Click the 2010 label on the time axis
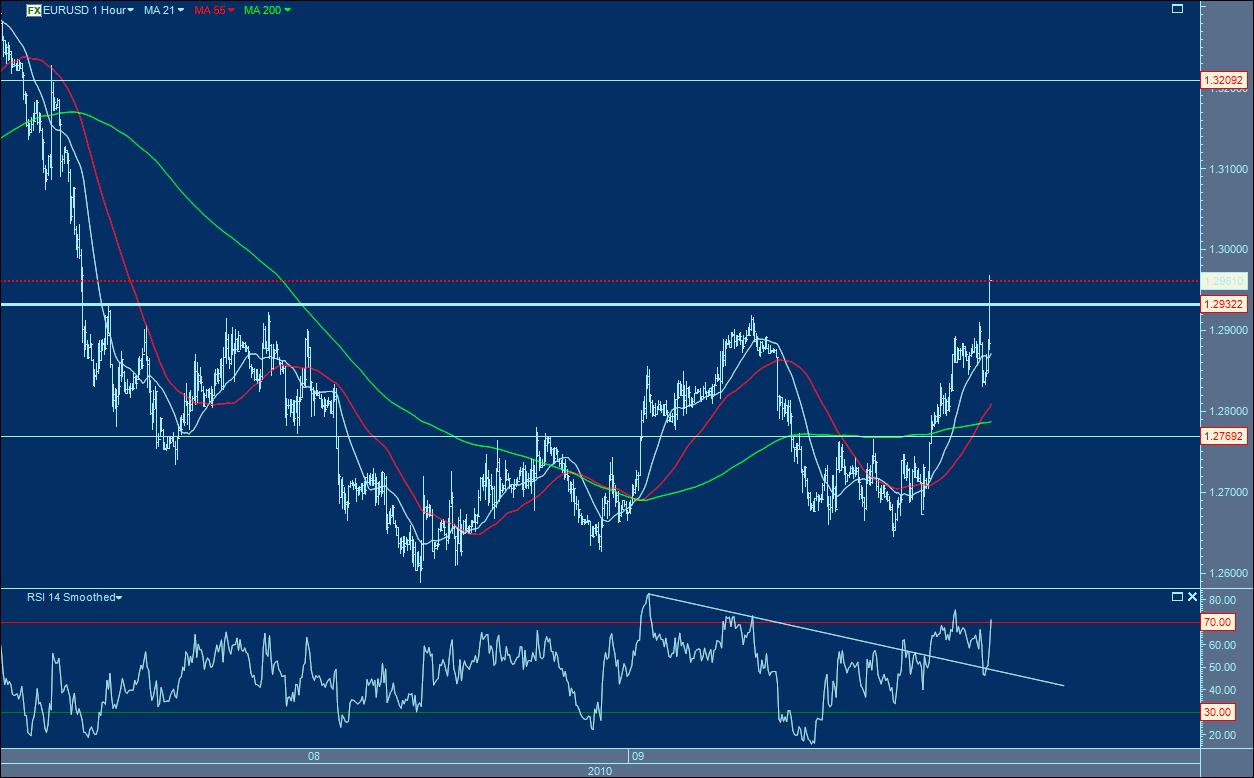 pyautogui.click(x=600, y=771)
